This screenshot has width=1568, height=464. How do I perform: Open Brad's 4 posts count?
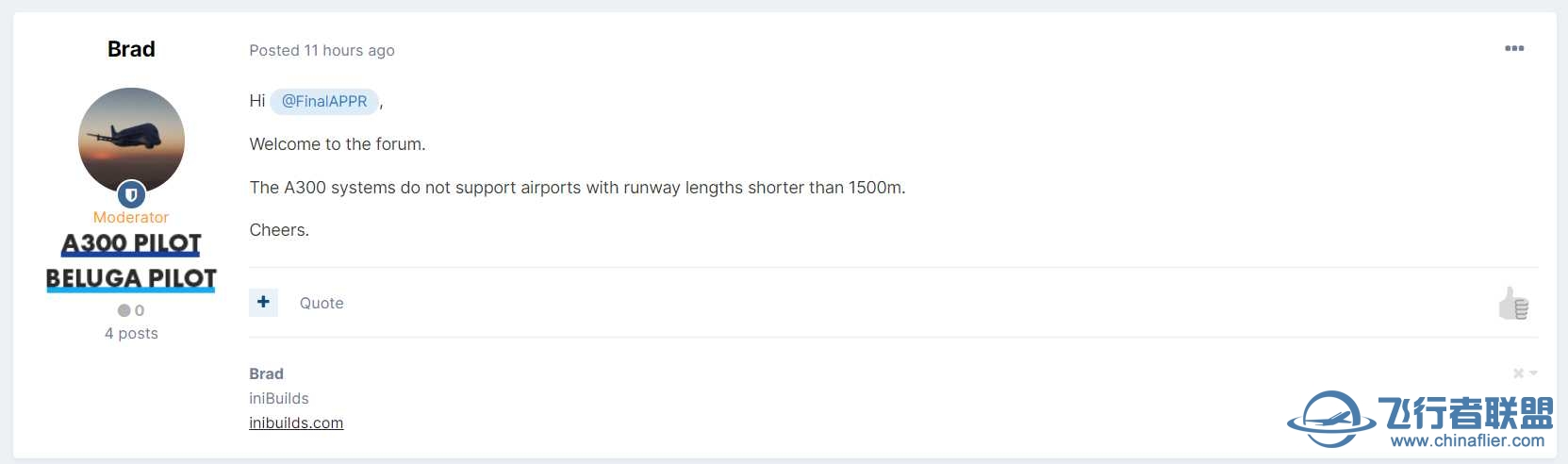131,333
